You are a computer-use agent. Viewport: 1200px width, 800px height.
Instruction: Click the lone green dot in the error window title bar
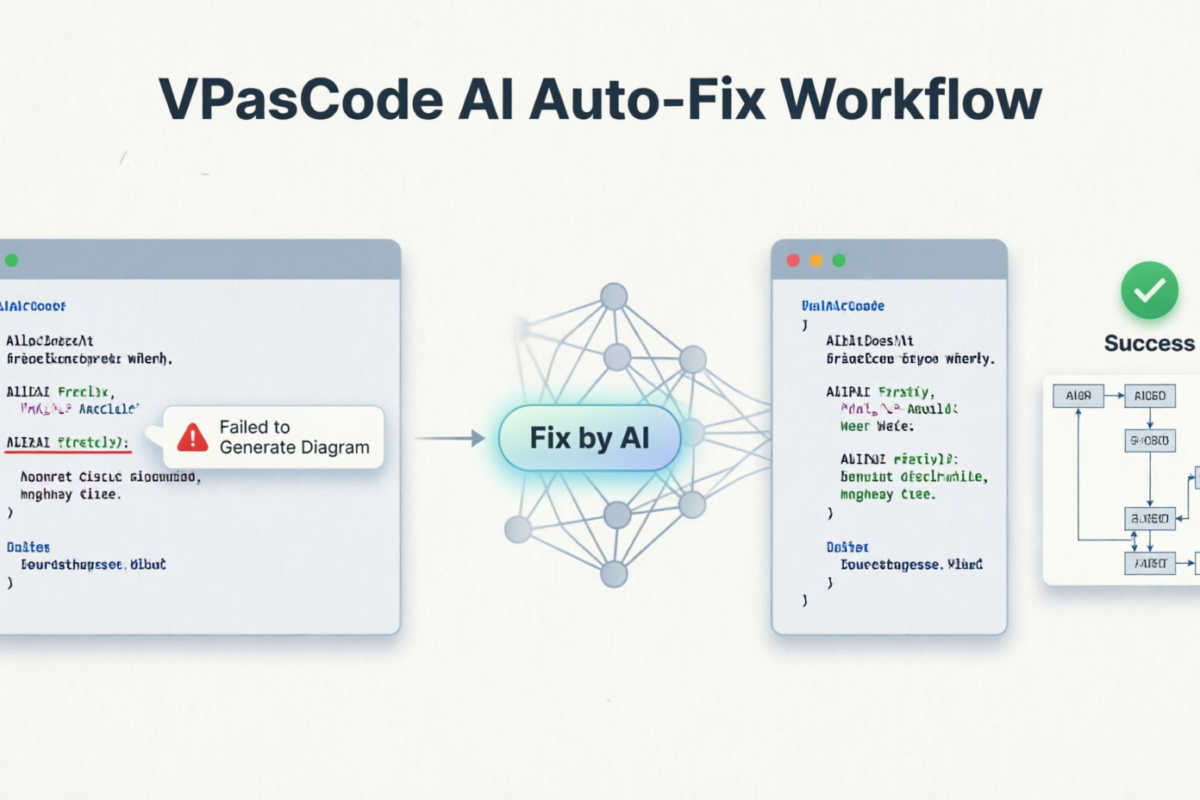click(11, 260)
